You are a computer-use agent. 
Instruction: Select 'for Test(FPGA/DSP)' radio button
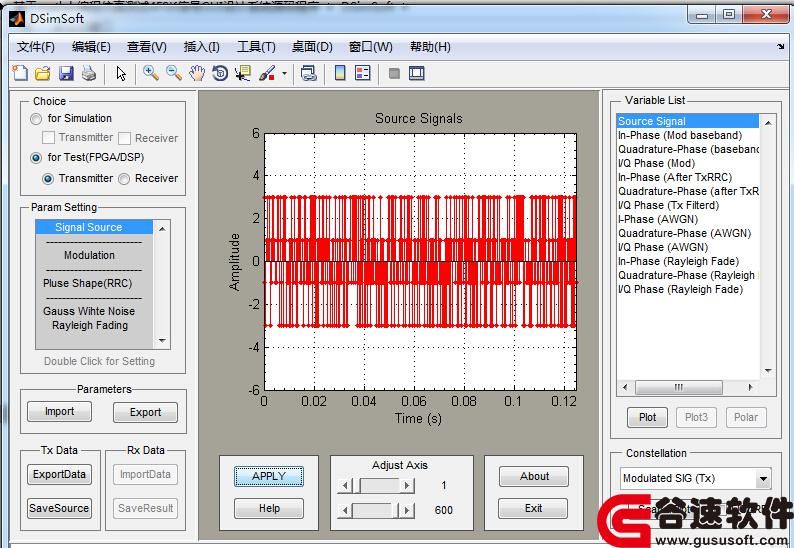(36, 158)
